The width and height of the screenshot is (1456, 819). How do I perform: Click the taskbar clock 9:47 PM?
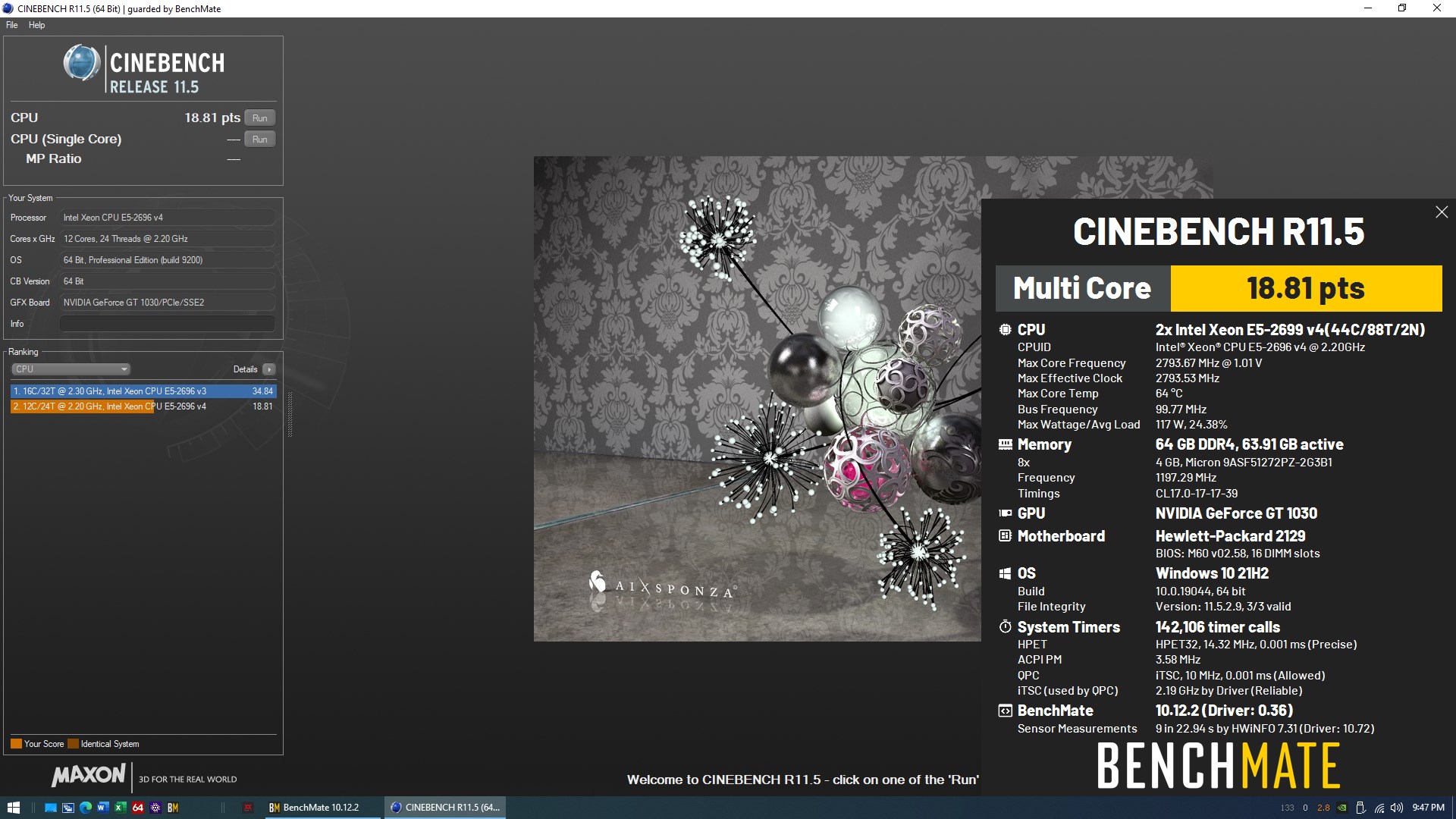click(x=1428, y=808)
